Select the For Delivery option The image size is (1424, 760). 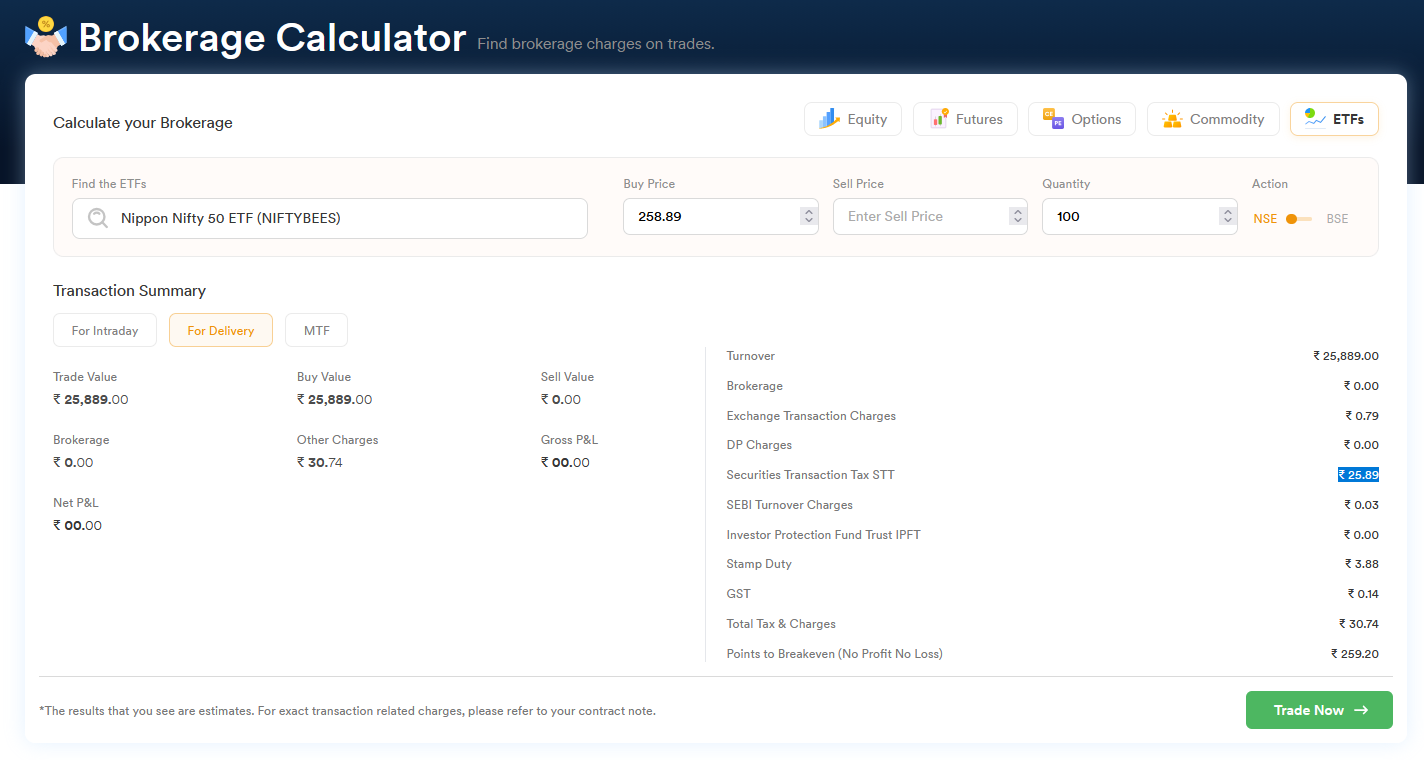[221, 331]
